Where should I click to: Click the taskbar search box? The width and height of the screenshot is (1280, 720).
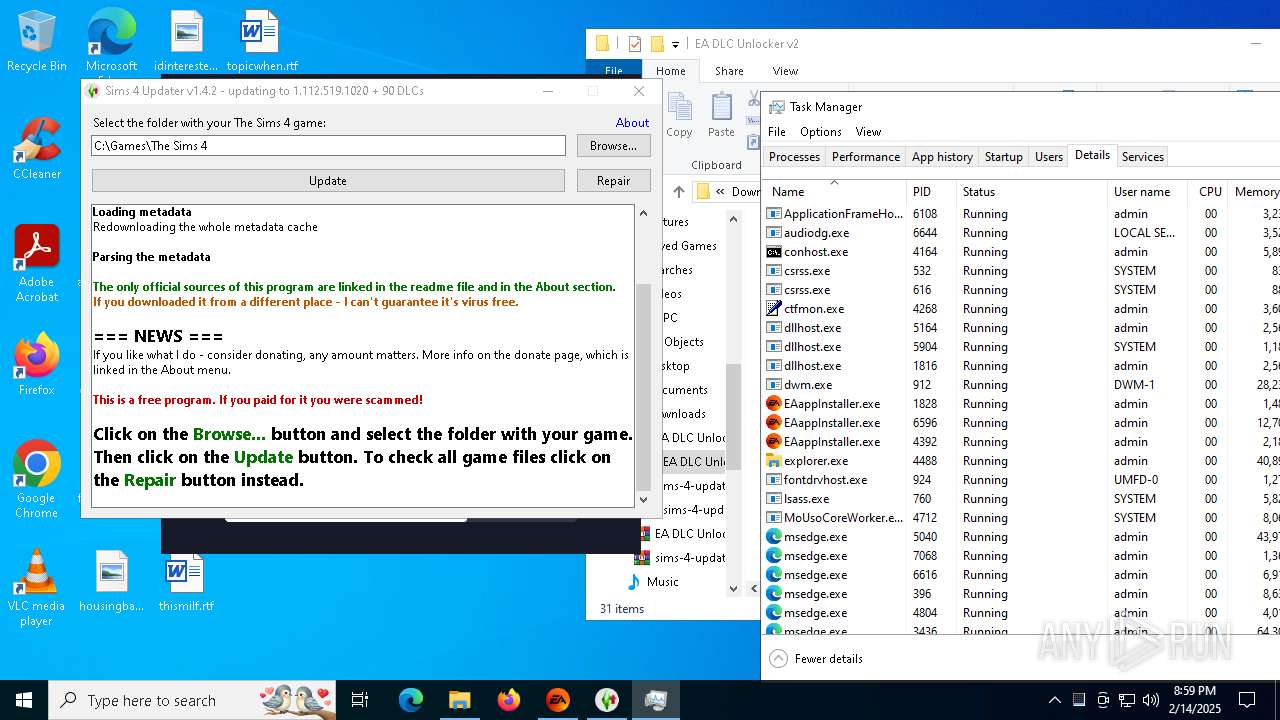pos(192,700)
